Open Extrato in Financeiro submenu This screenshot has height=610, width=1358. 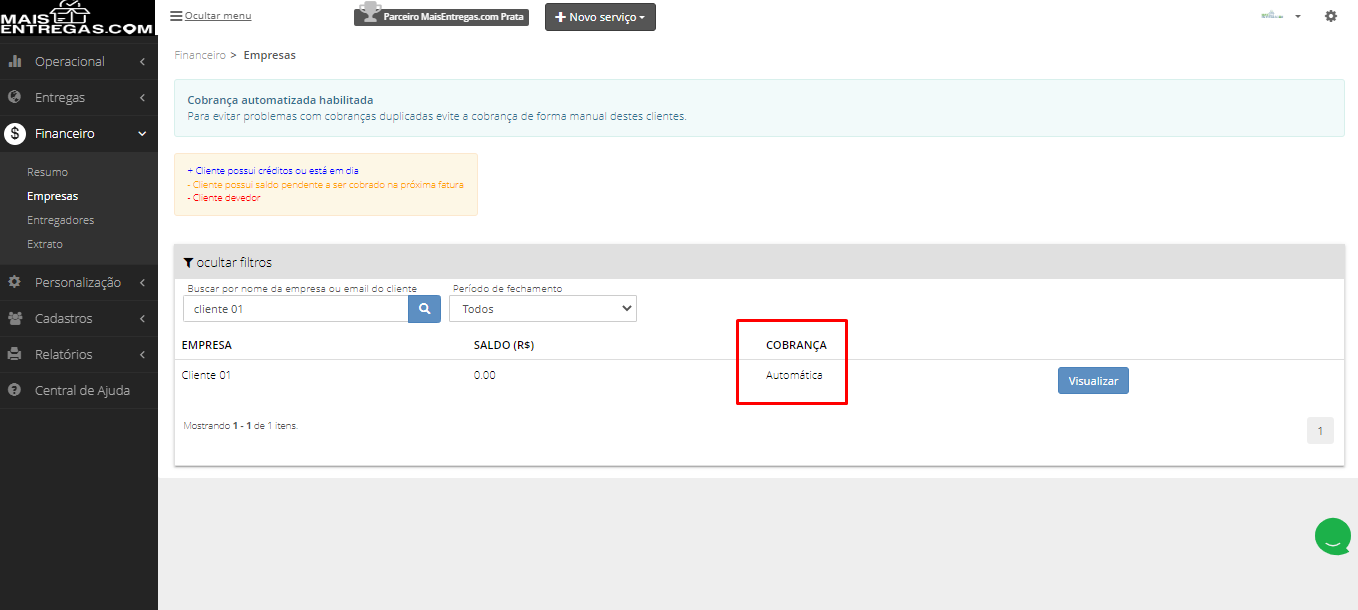point(45,244)
